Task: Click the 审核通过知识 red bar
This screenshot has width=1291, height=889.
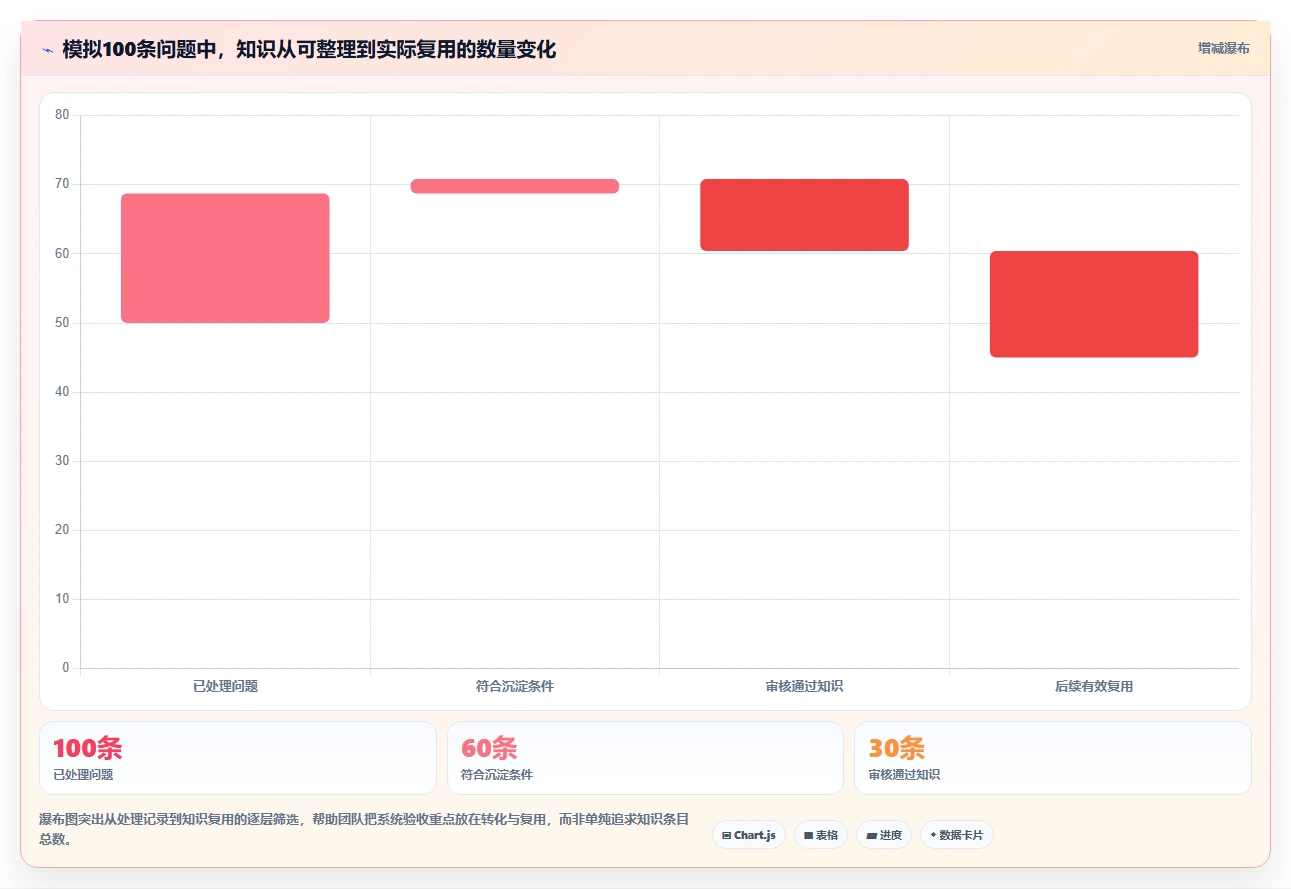Action: pos(804,215)
